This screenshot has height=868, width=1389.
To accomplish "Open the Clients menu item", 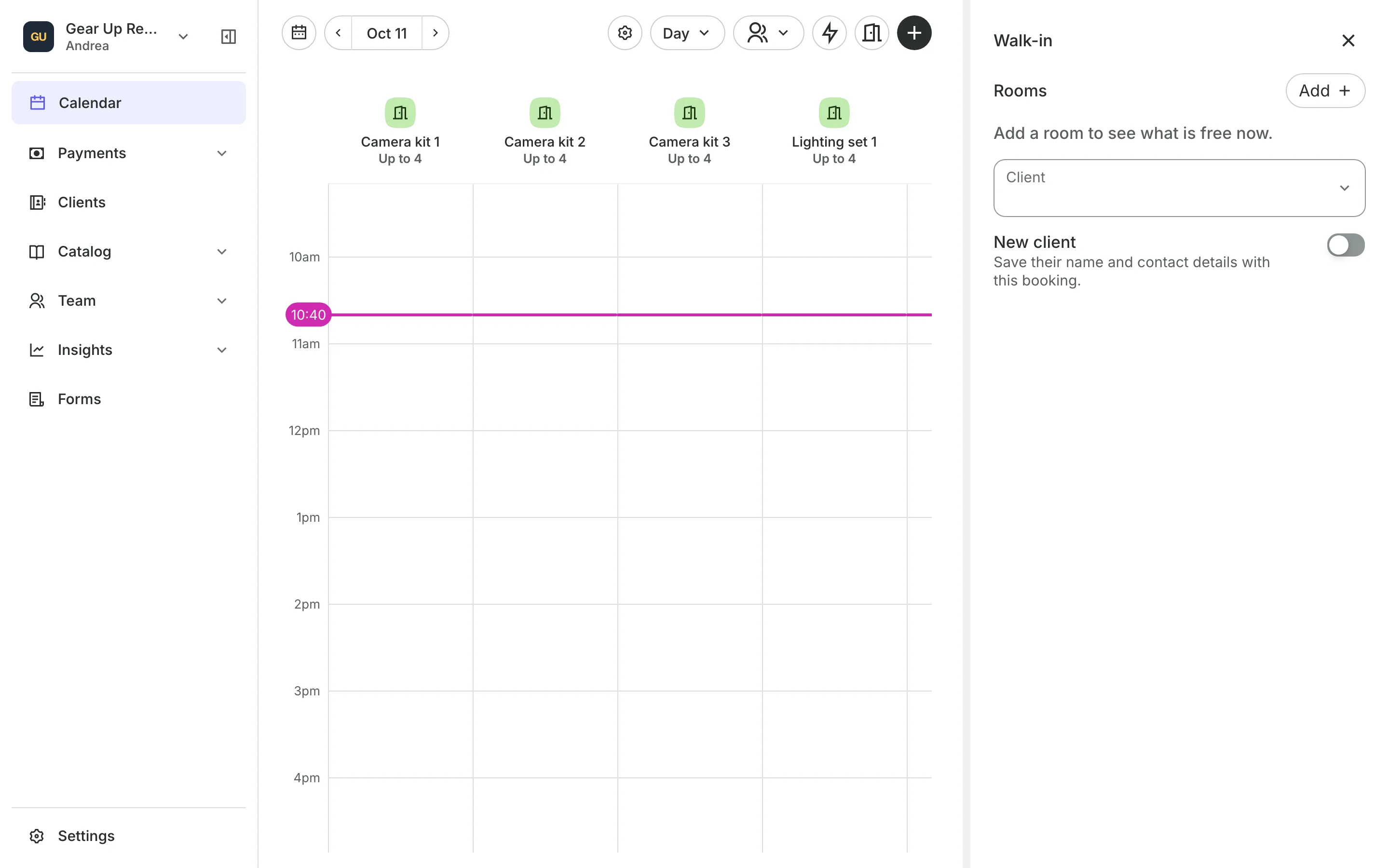I will [129, 203].
